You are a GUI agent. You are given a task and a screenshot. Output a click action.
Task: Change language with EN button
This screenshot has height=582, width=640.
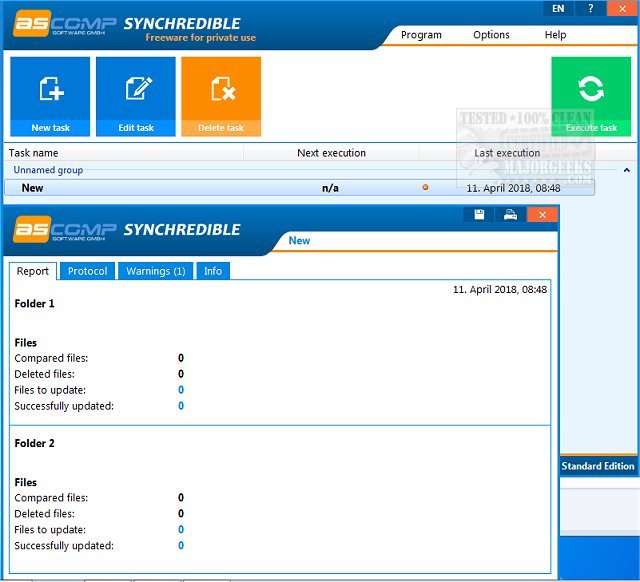point(558,8)
